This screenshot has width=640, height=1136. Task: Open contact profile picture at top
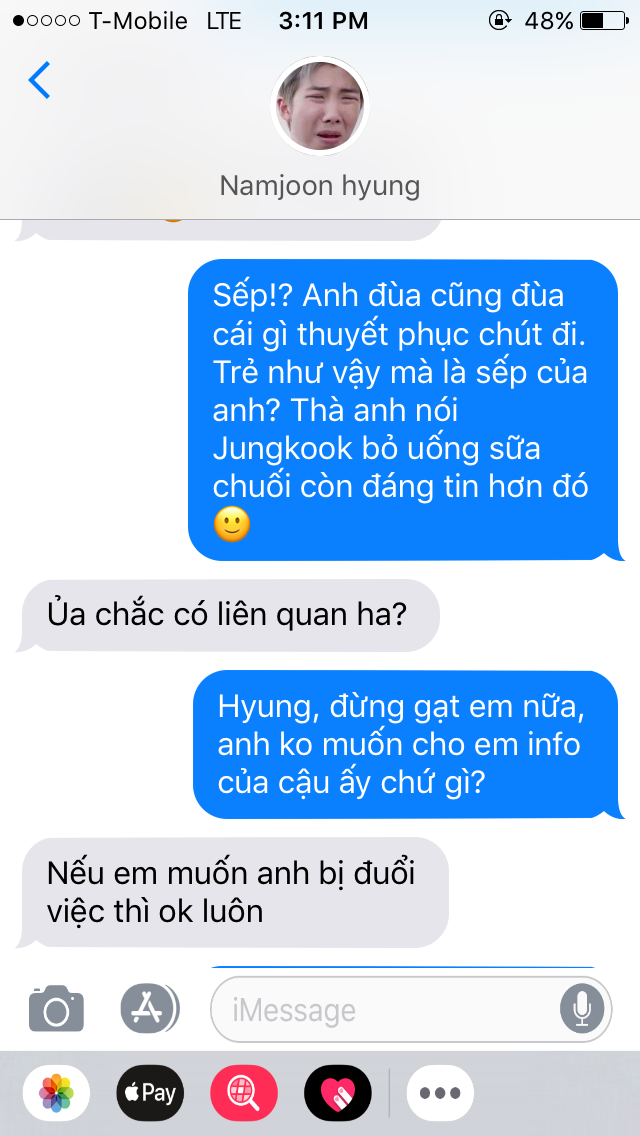[x=320, y=106]
